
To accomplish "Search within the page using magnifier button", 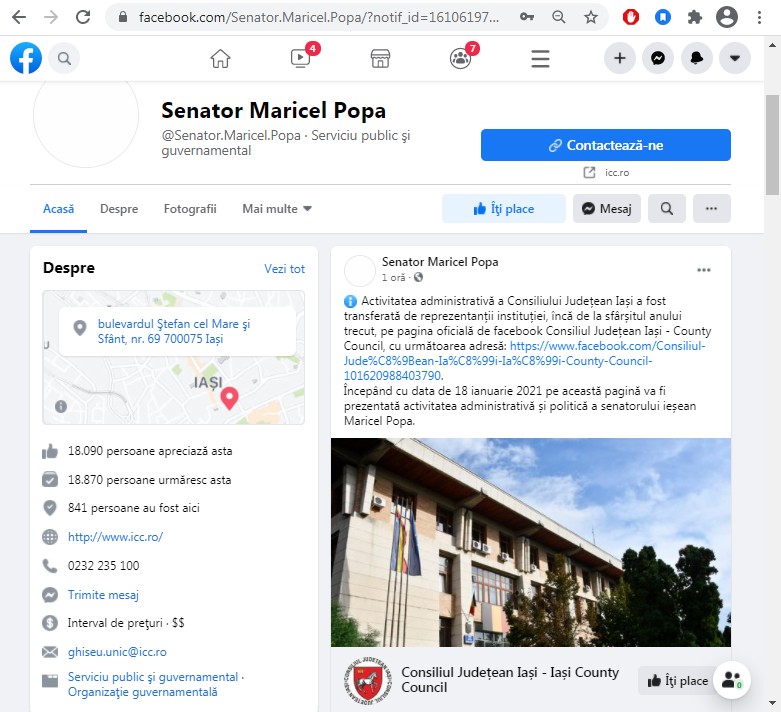I will pyautogui.click(x=667, y=209).
